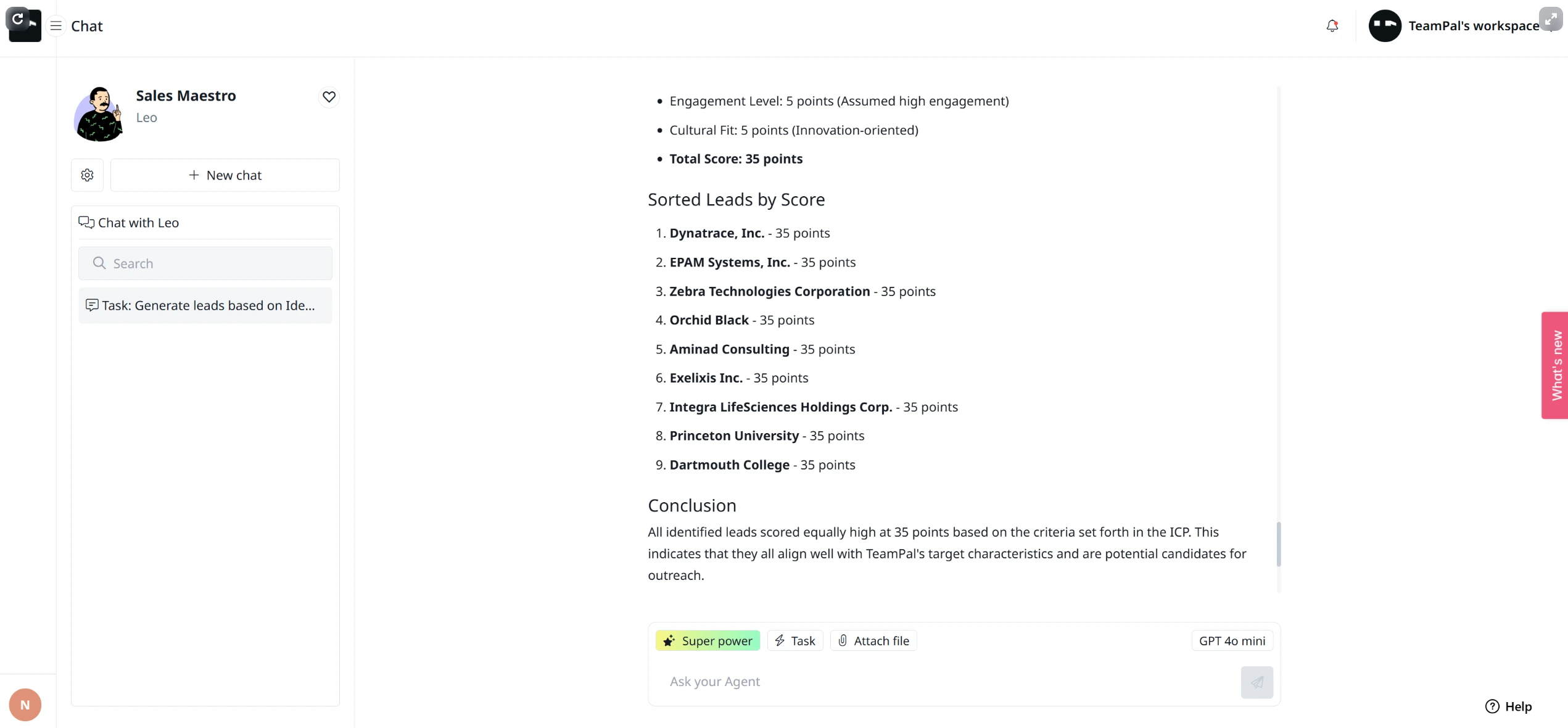Click the expand arrows icon top right

(x=1551, y=19)
